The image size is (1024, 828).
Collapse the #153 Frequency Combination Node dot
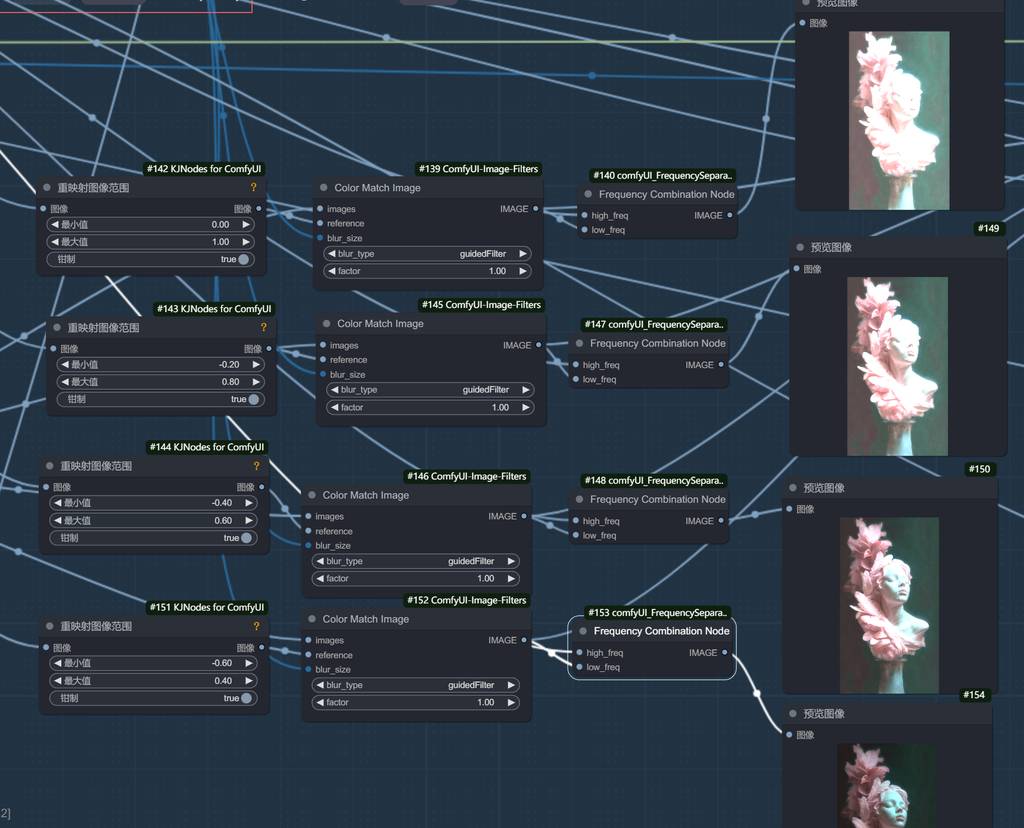[583, 631]
